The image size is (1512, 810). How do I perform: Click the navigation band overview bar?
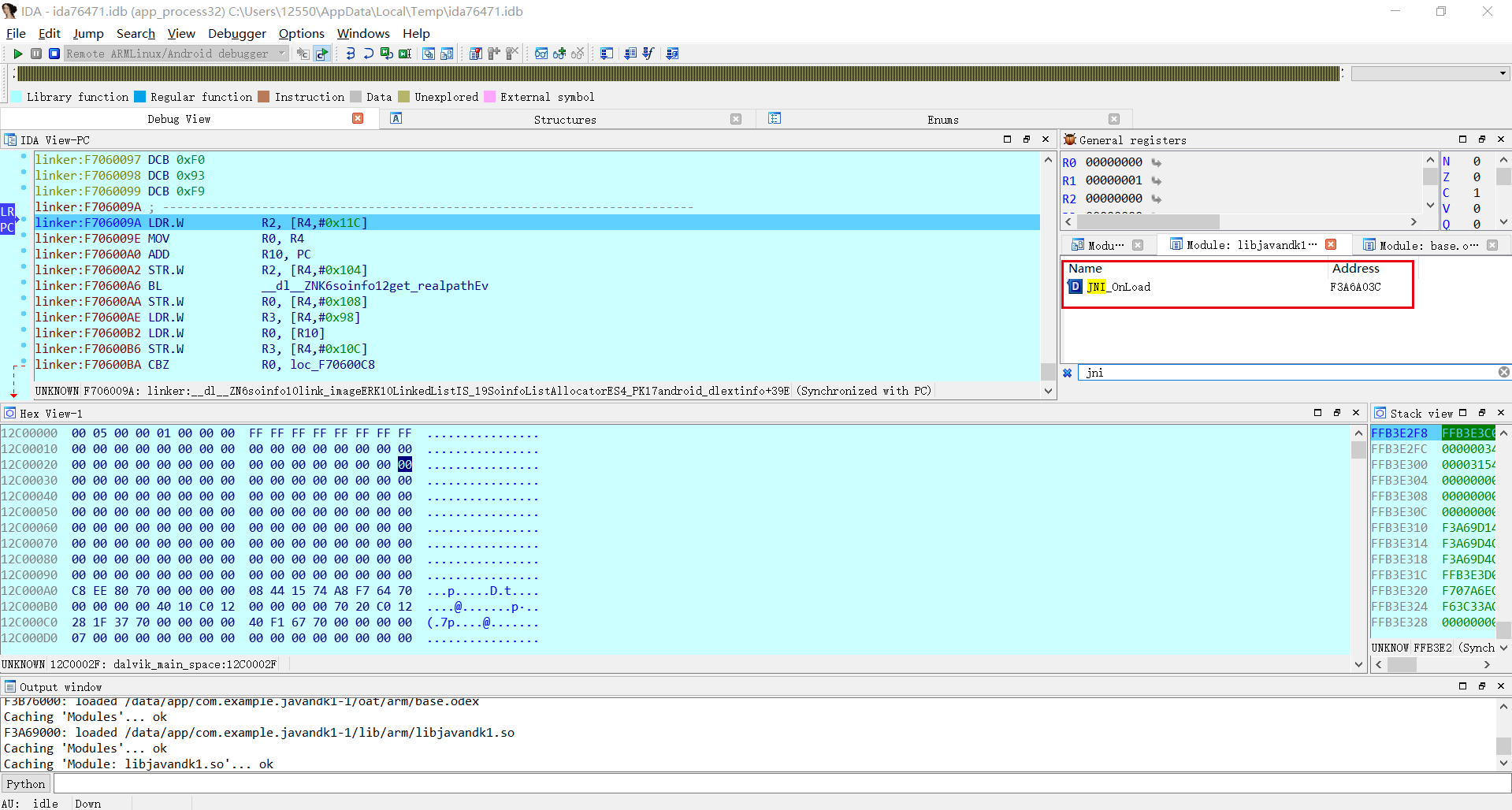point(679,73)
